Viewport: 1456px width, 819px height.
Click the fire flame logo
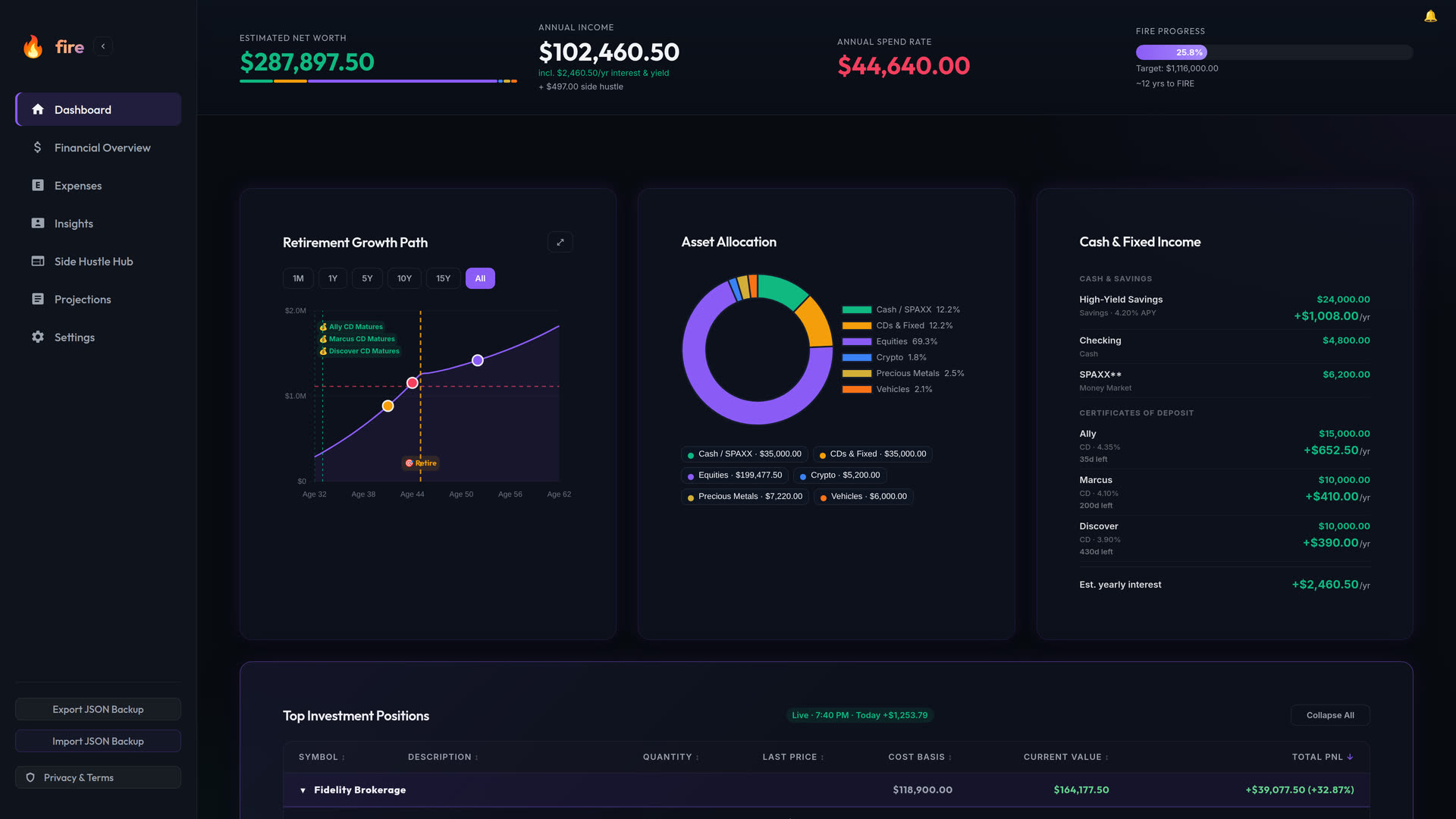pos(33,46)
